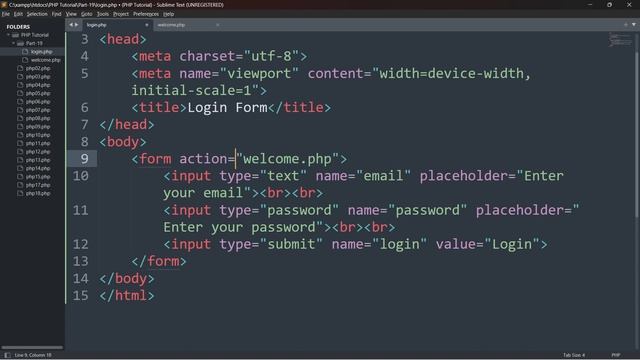Open the Help menu
Viewport: 640px width, 360px height.
click(x=169, y=14)
